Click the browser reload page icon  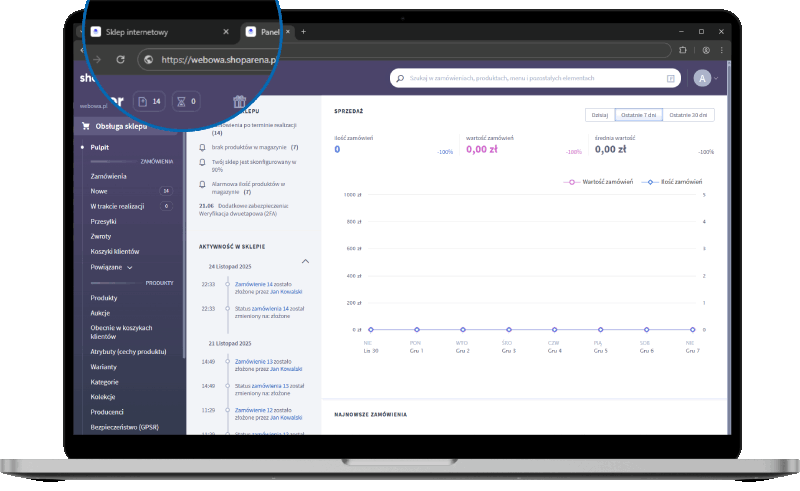pyautogui.click(x=120, y=59)
